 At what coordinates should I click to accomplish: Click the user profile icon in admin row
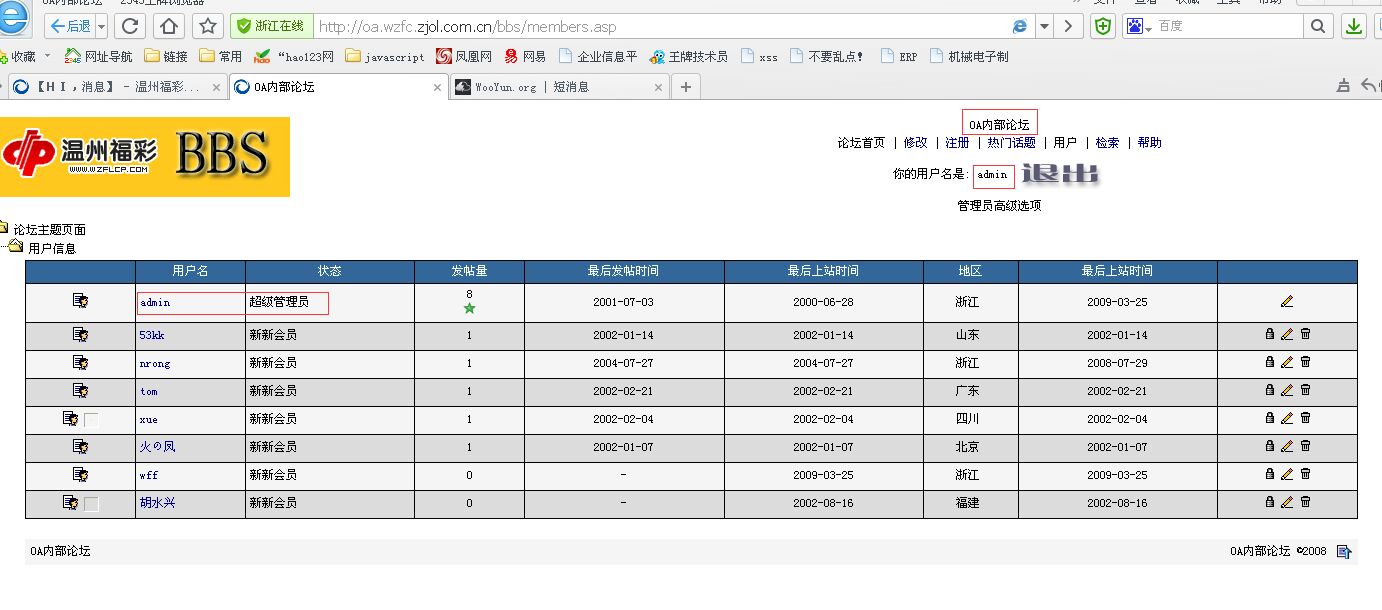click(80, 300)
